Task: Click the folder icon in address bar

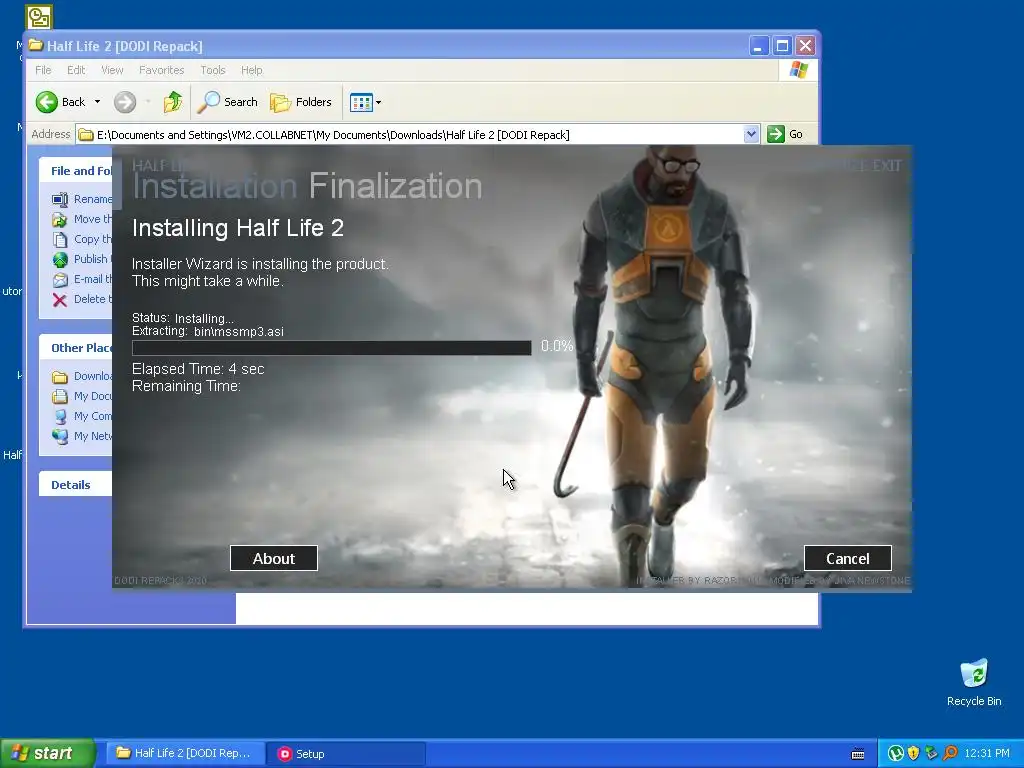Action: [86, 135]
